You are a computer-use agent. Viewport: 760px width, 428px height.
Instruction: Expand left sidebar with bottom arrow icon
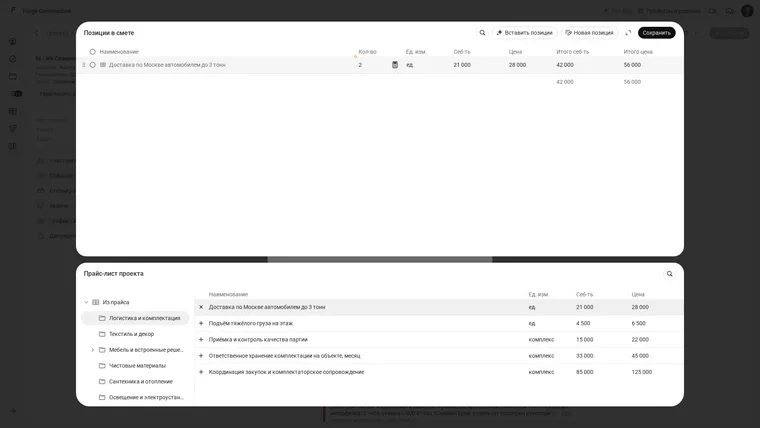13,412
